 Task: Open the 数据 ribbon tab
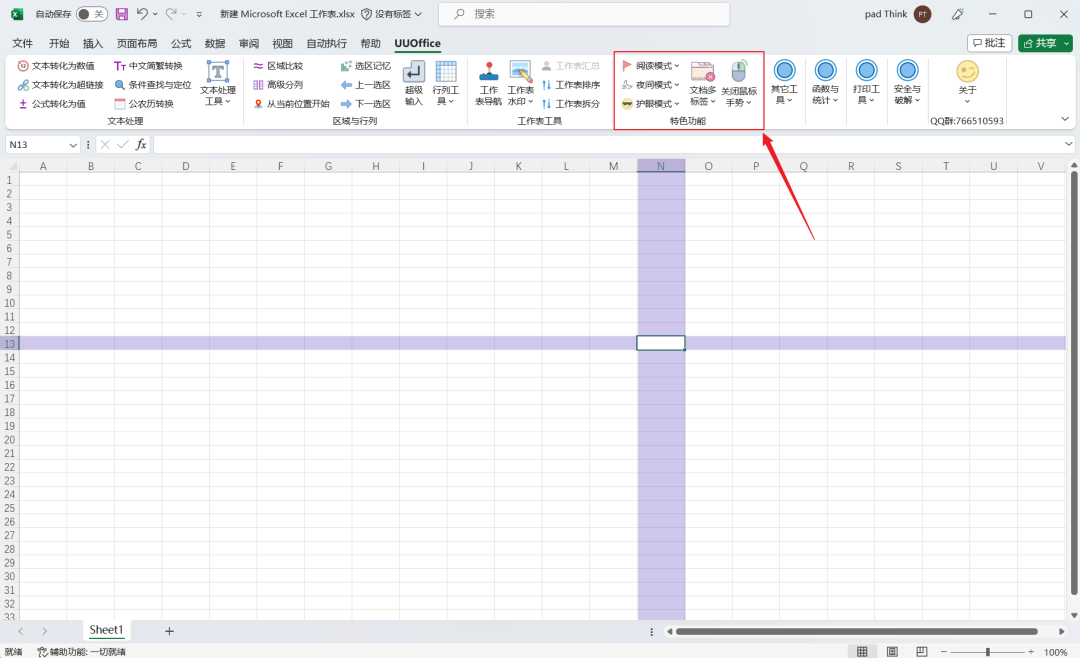pyautogui.click(x=214, y=43)
